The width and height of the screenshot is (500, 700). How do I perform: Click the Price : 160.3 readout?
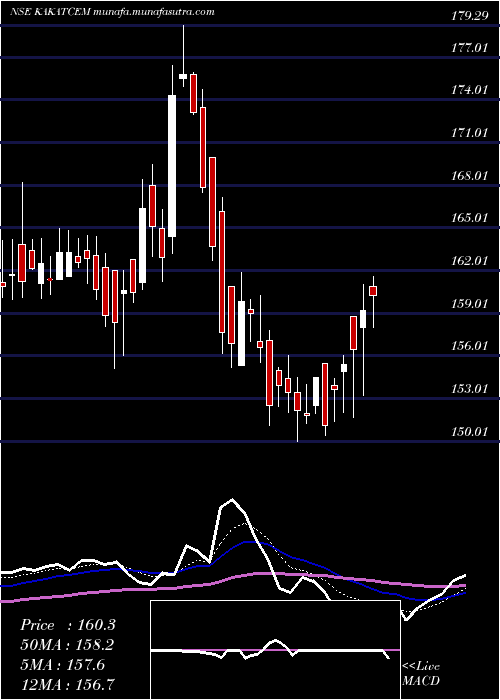[68, 625]
